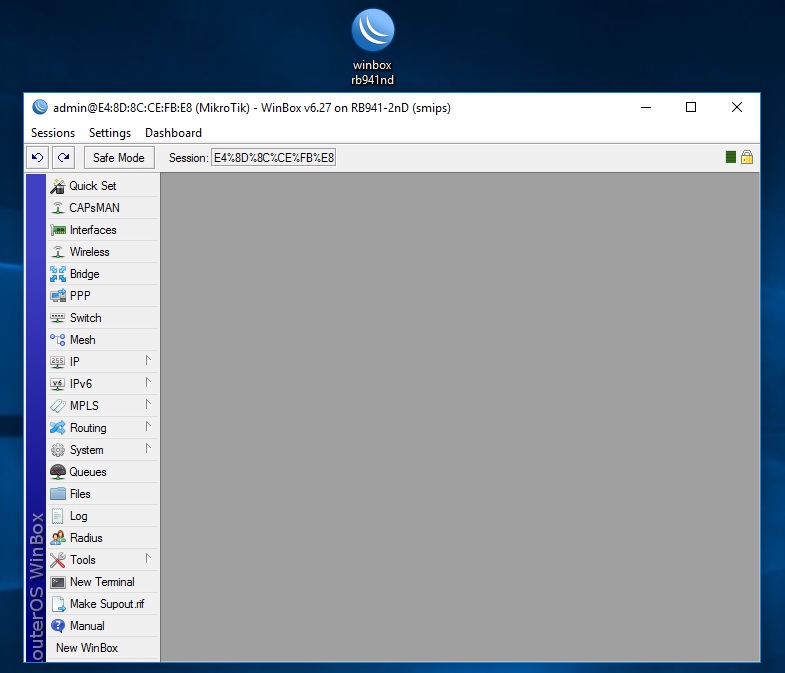785x673 pixels.
Task: Open the Sessions menu
Action: (x=53, y=133)
